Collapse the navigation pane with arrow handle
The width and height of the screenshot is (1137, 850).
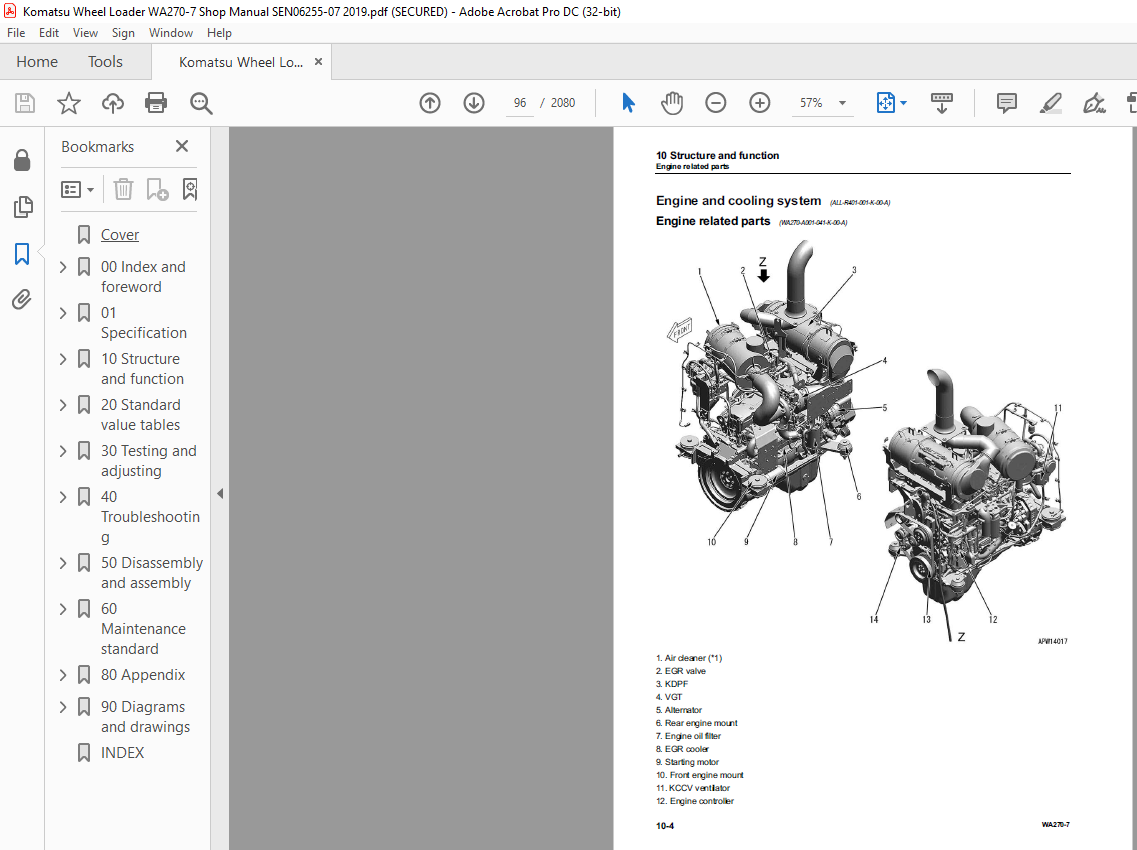click(220, 494)
